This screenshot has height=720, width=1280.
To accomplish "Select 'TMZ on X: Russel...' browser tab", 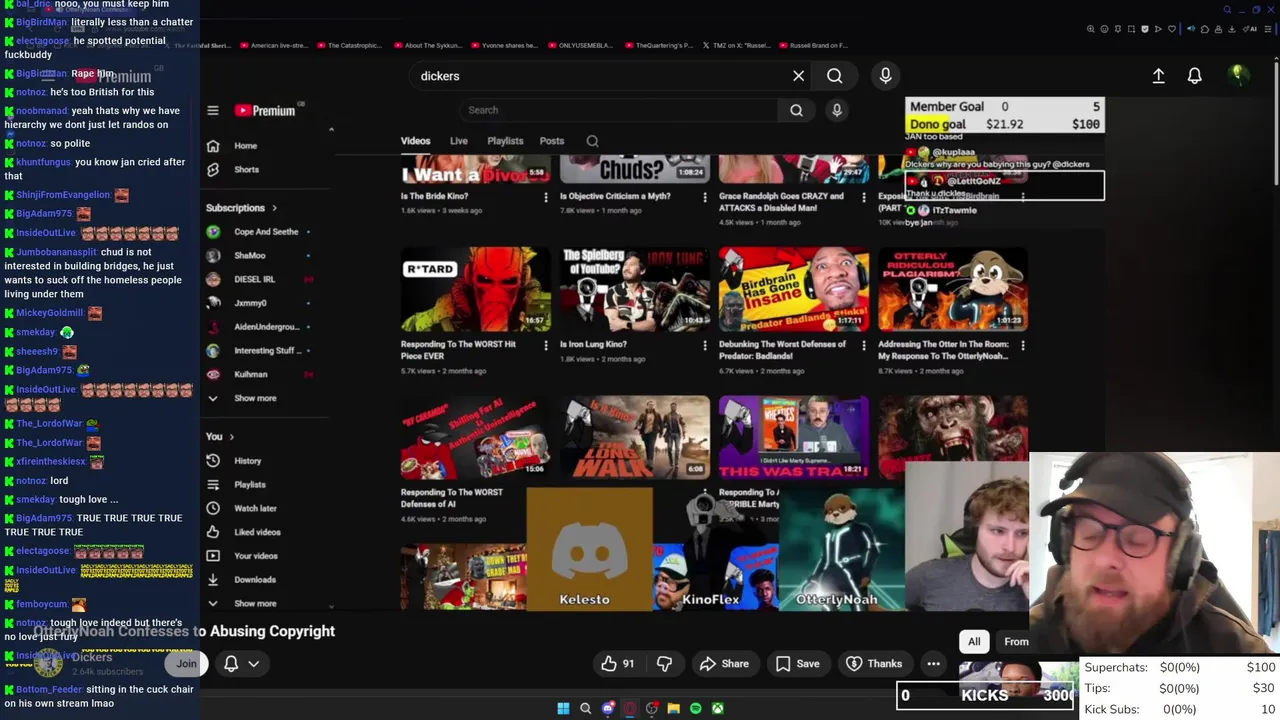I will tap(735, 45).
